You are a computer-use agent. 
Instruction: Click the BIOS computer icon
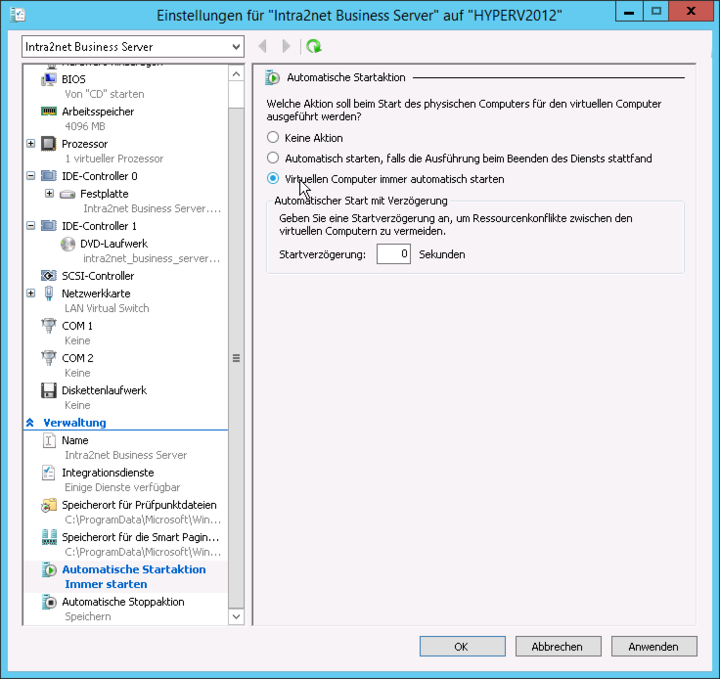[49, 79]
